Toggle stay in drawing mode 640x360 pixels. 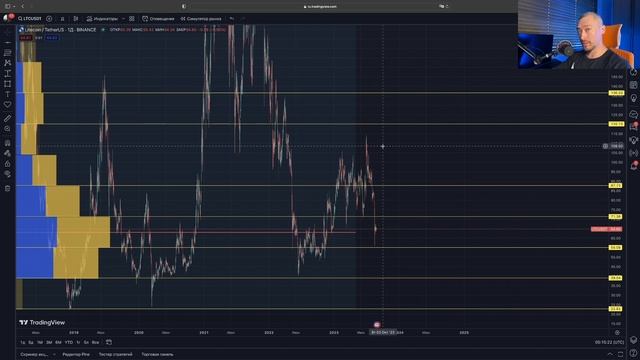[x=7, y=153]
